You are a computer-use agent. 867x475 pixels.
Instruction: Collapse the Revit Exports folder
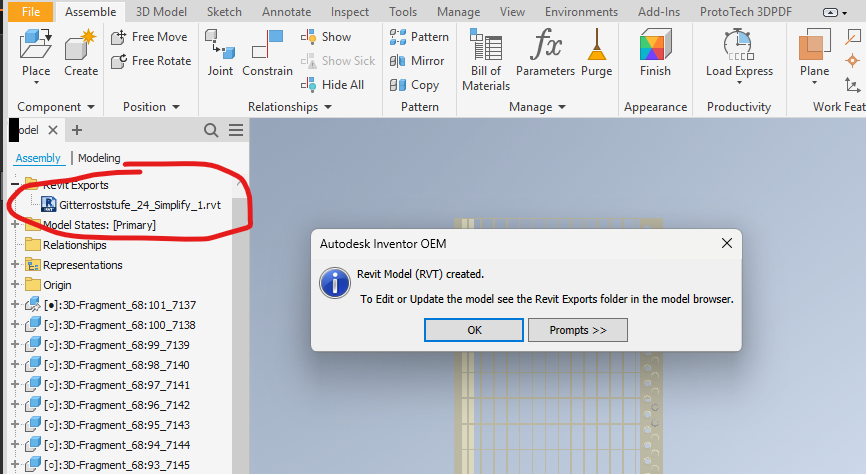click(15, 184)
